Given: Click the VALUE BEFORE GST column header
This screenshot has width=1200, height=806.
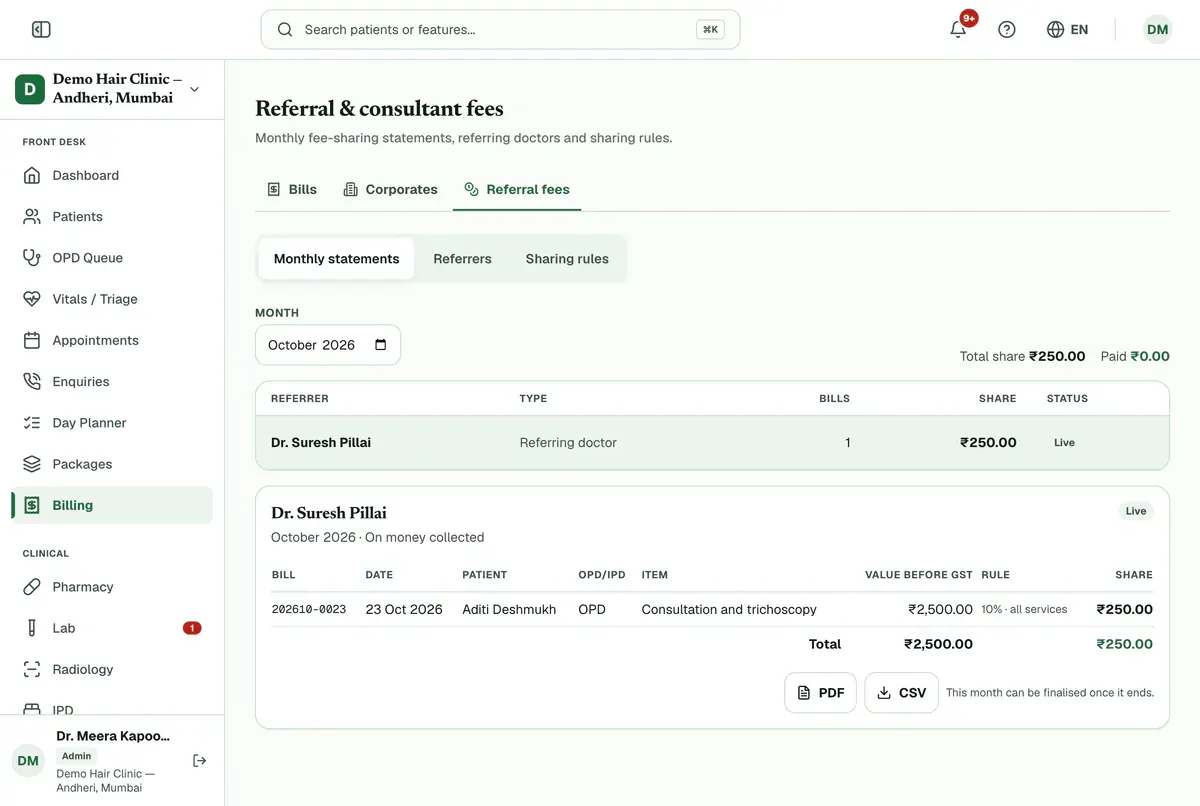Looking at the screenshot, I should [x=919, y=575].
